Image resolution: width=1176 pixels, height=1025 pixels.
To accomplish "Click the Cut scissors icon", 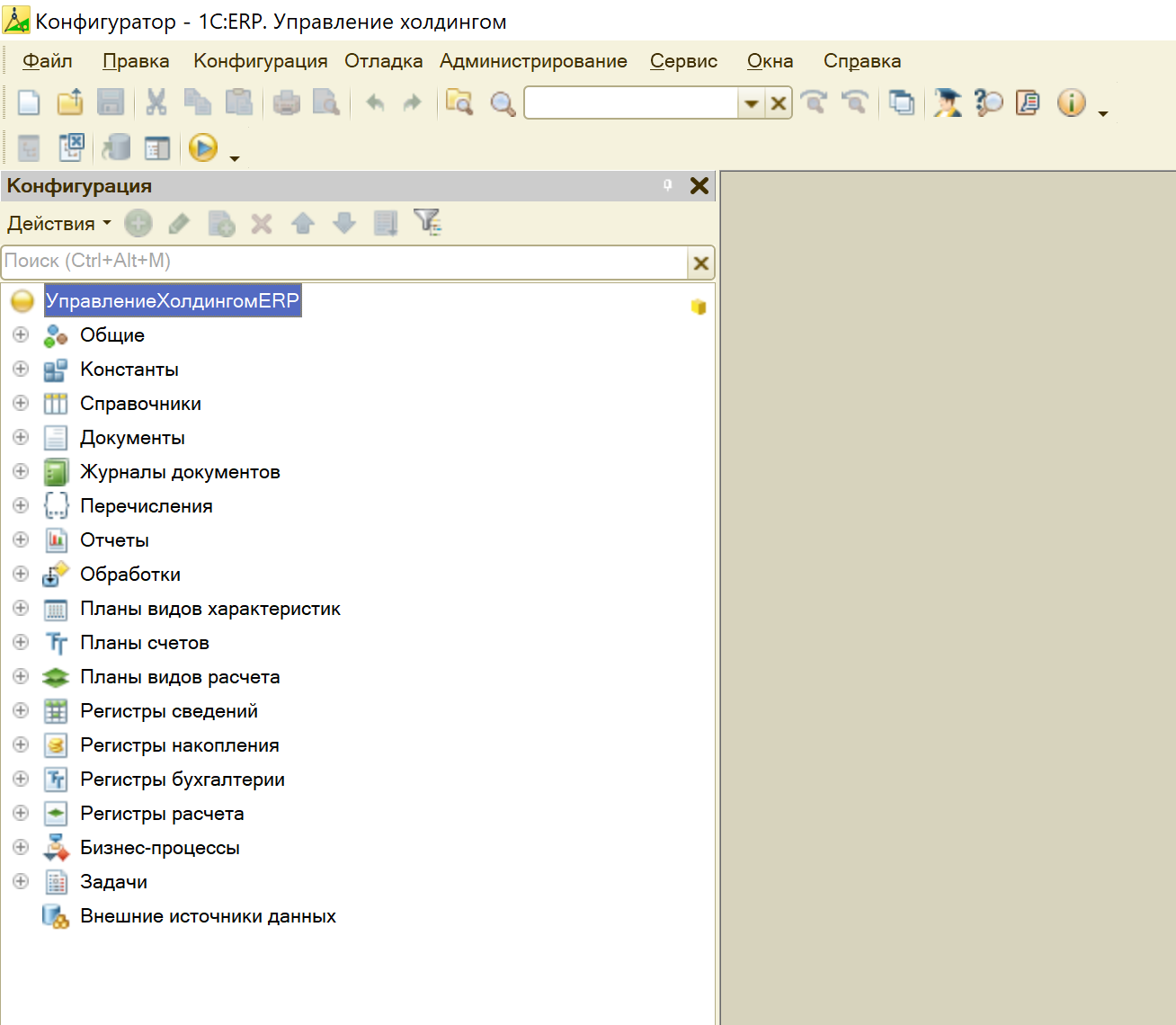I will click(x=156, y=102).
